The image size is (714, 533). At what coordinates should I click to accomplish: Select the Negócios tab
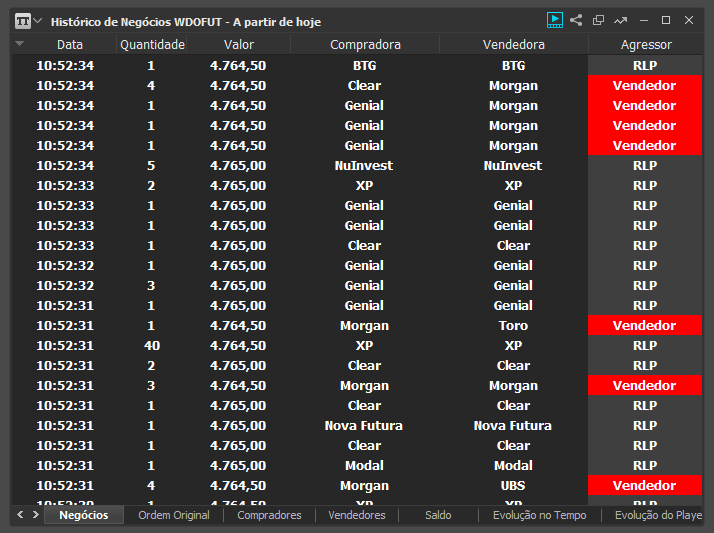click(x=84, y=515)
